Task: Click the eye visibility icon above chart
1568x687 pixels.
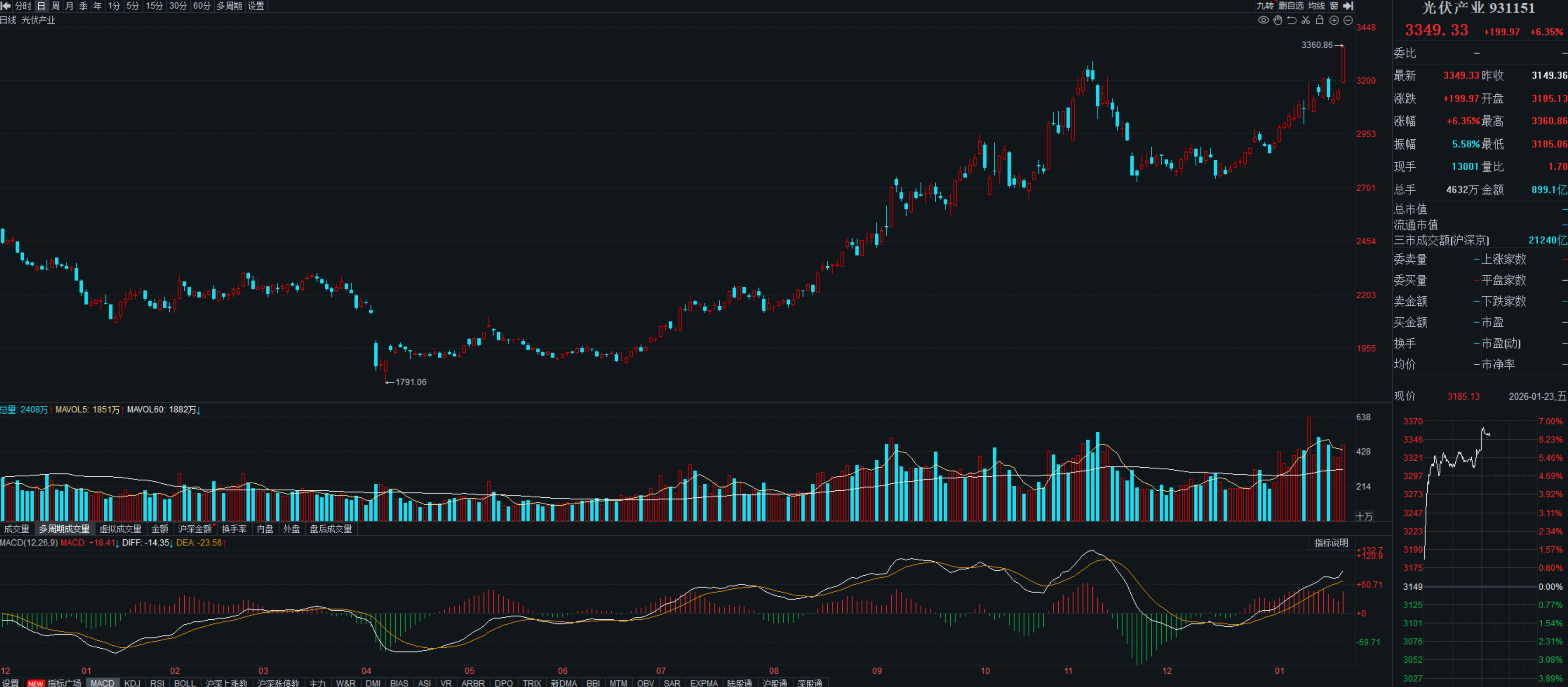Action: coord(1263,20)
